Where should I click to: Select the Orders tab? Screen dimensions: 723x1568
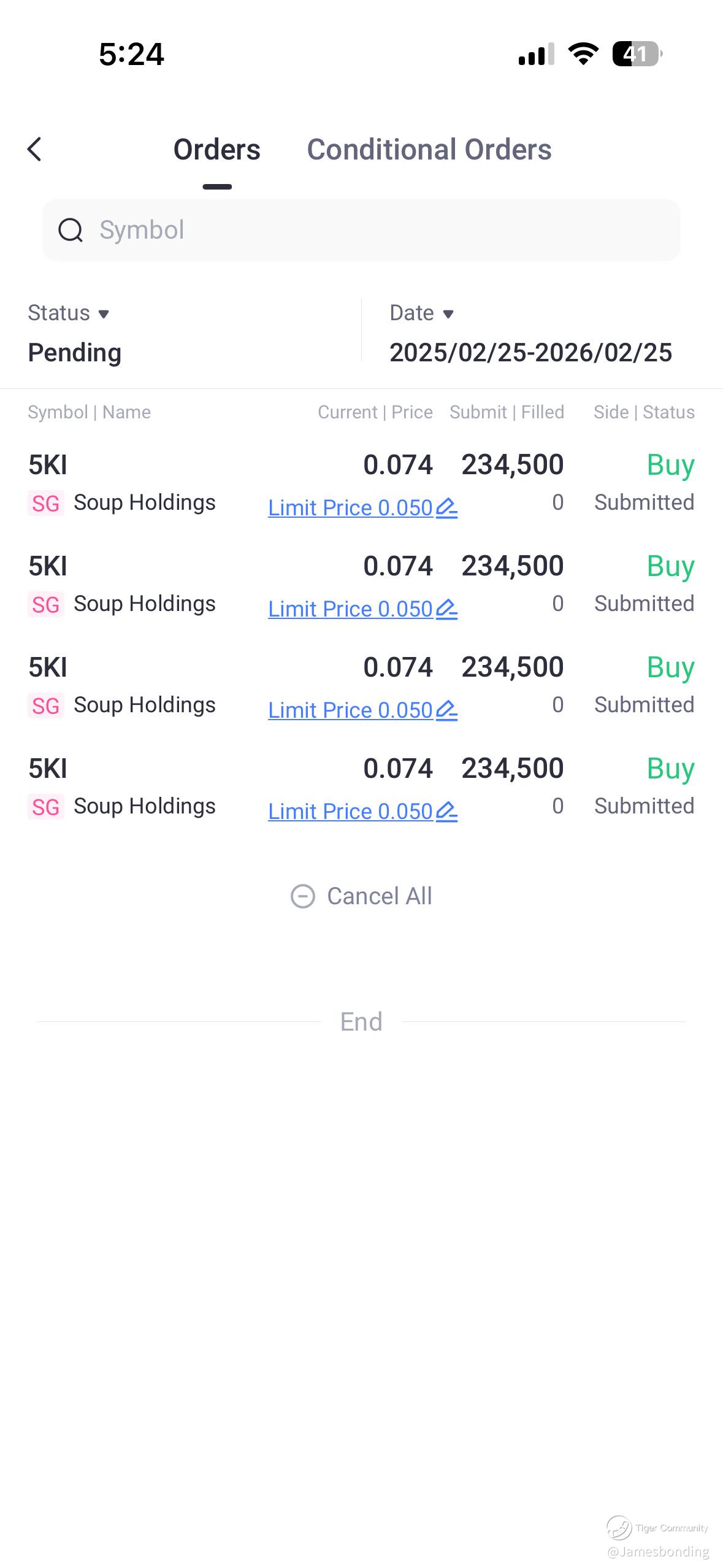tap(217, 150)
